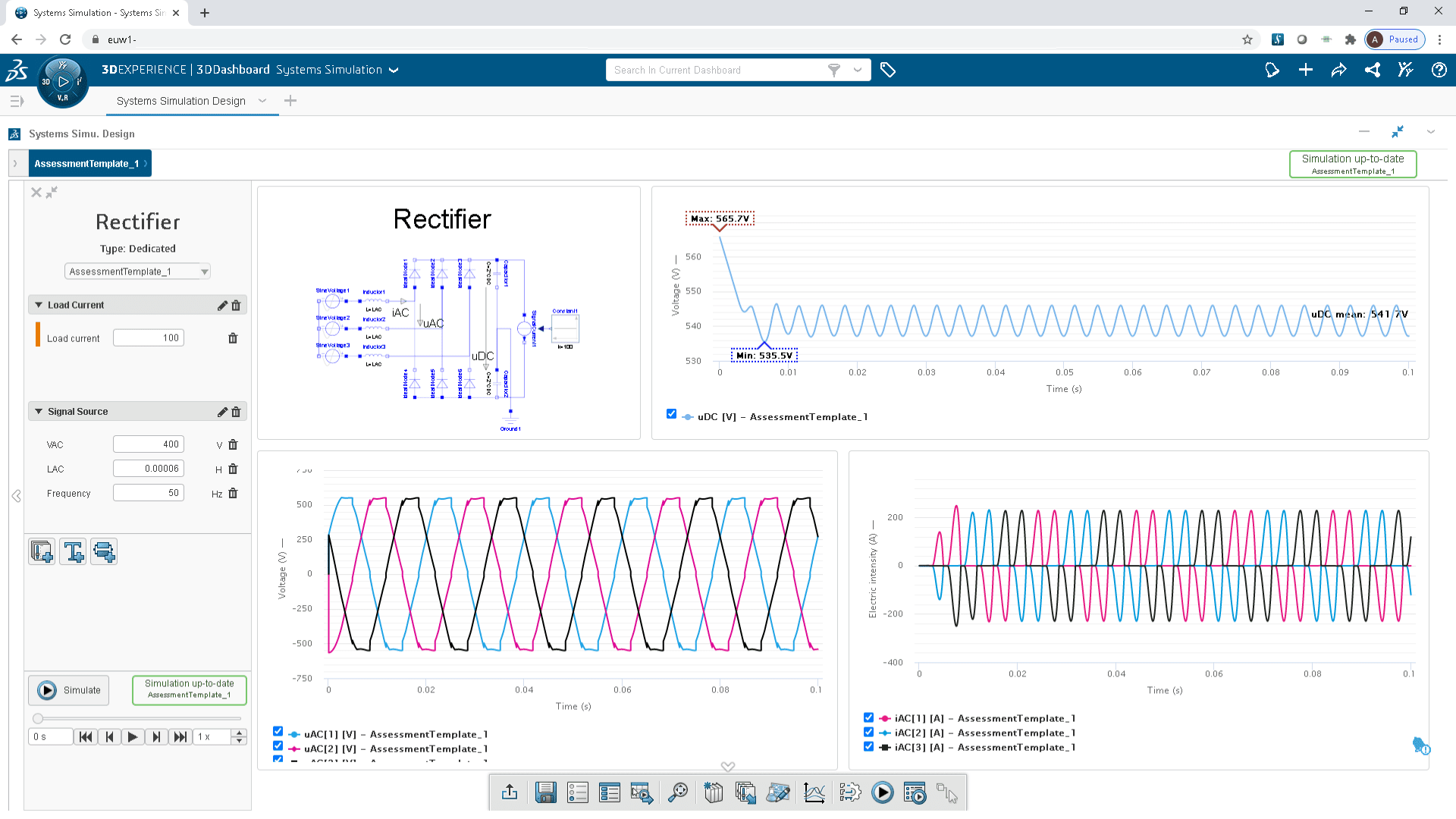The height and width of the screenshot is (819, 1456).
Task: Click the magnifier fit-all zoom icon
Action: (677, 792)
